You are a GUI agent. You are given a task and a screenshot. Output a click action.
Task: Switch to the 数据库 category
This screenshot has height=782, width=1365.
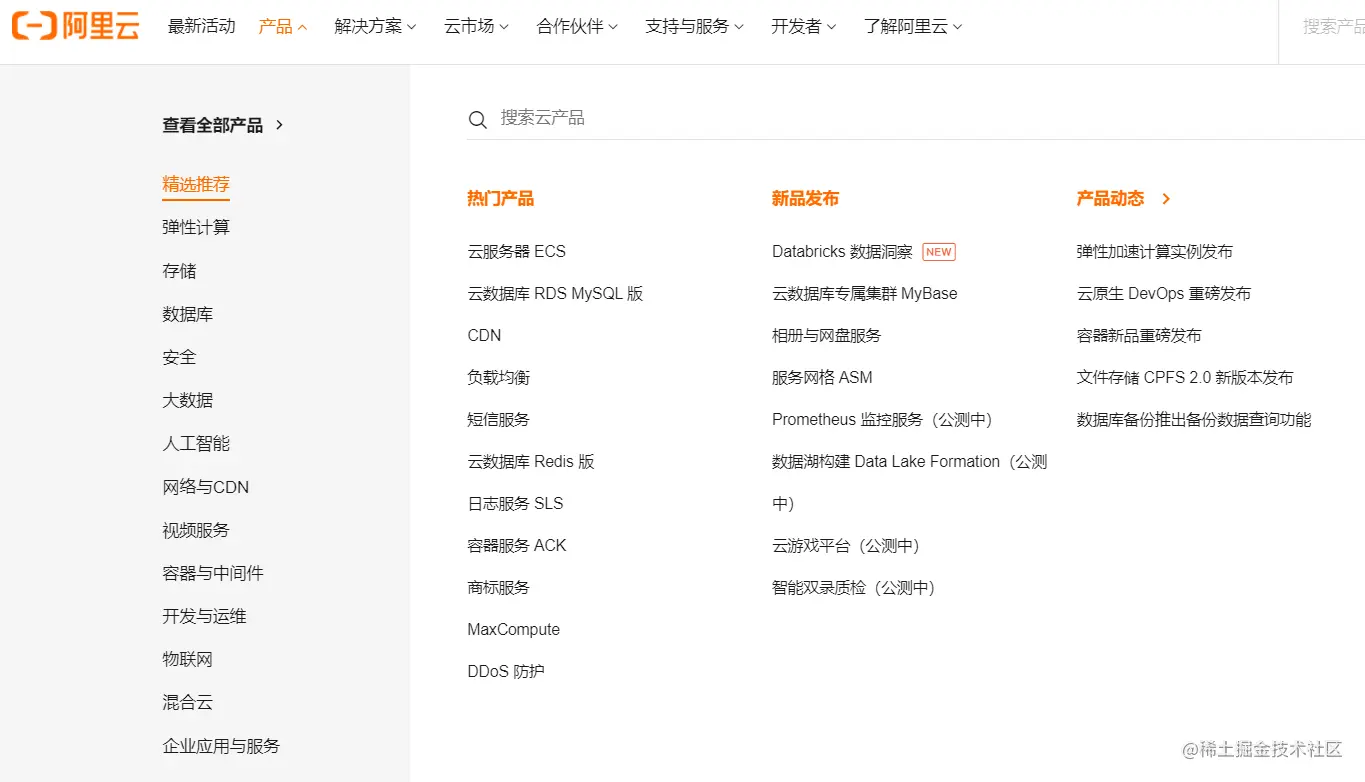pyautogui.click(x=188, y=314)
